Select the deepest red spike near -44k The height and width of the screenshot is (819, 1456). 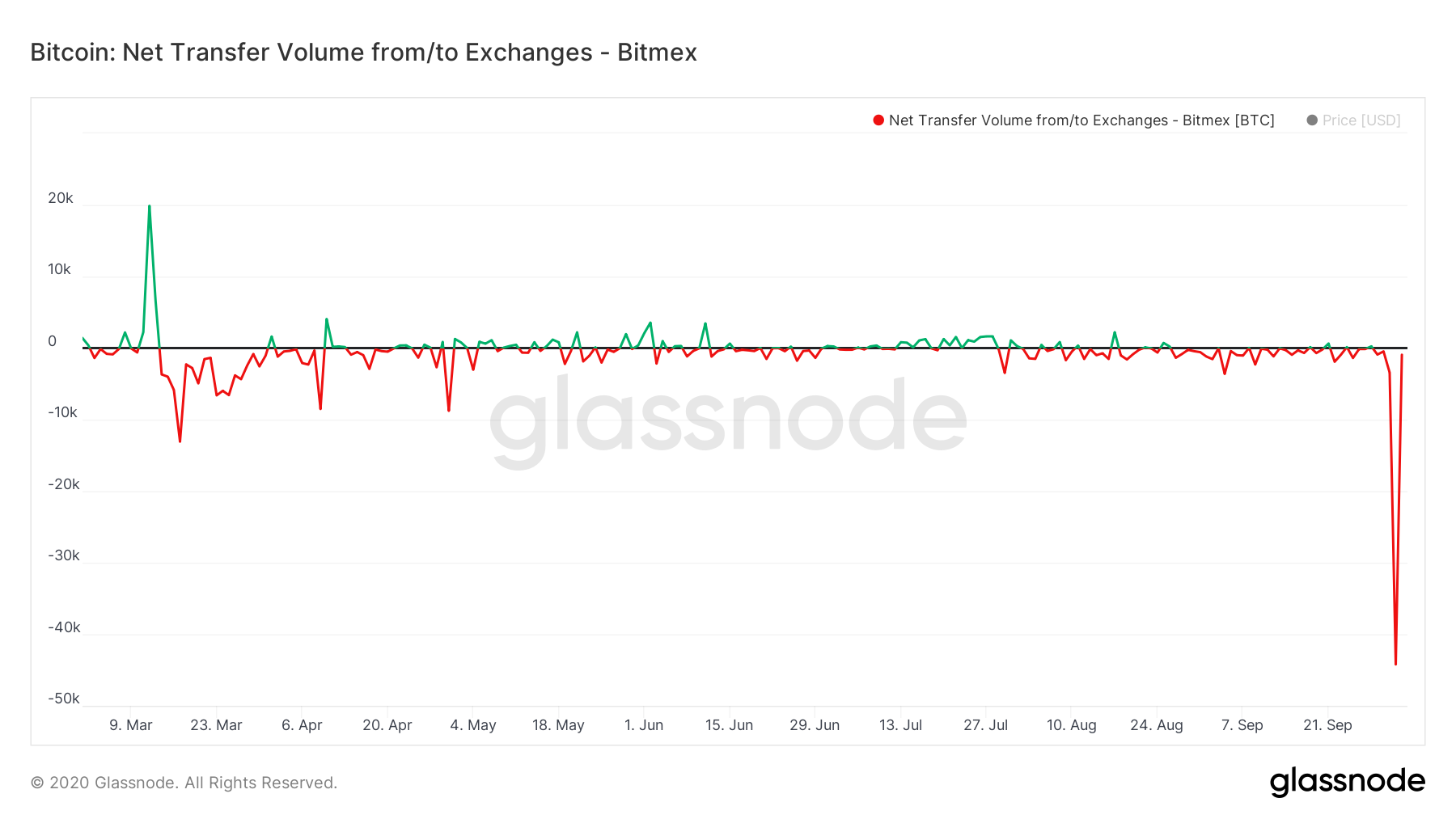tap(1395, 663)
